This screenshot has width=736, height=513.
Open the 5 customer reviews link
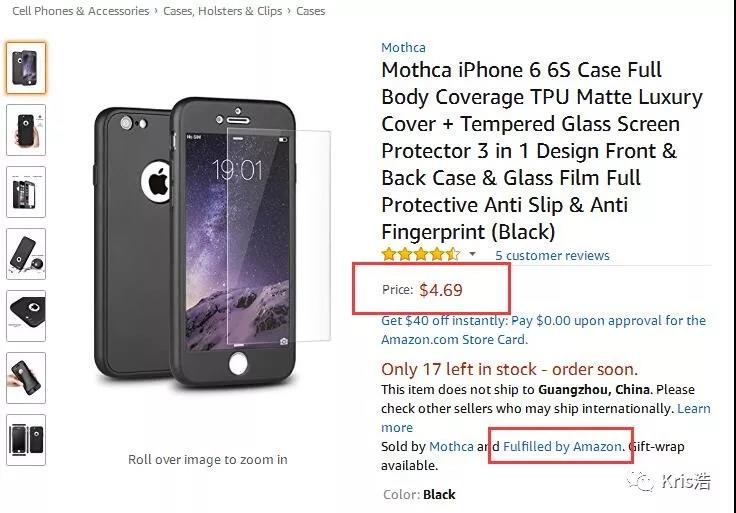coord(552,255)
